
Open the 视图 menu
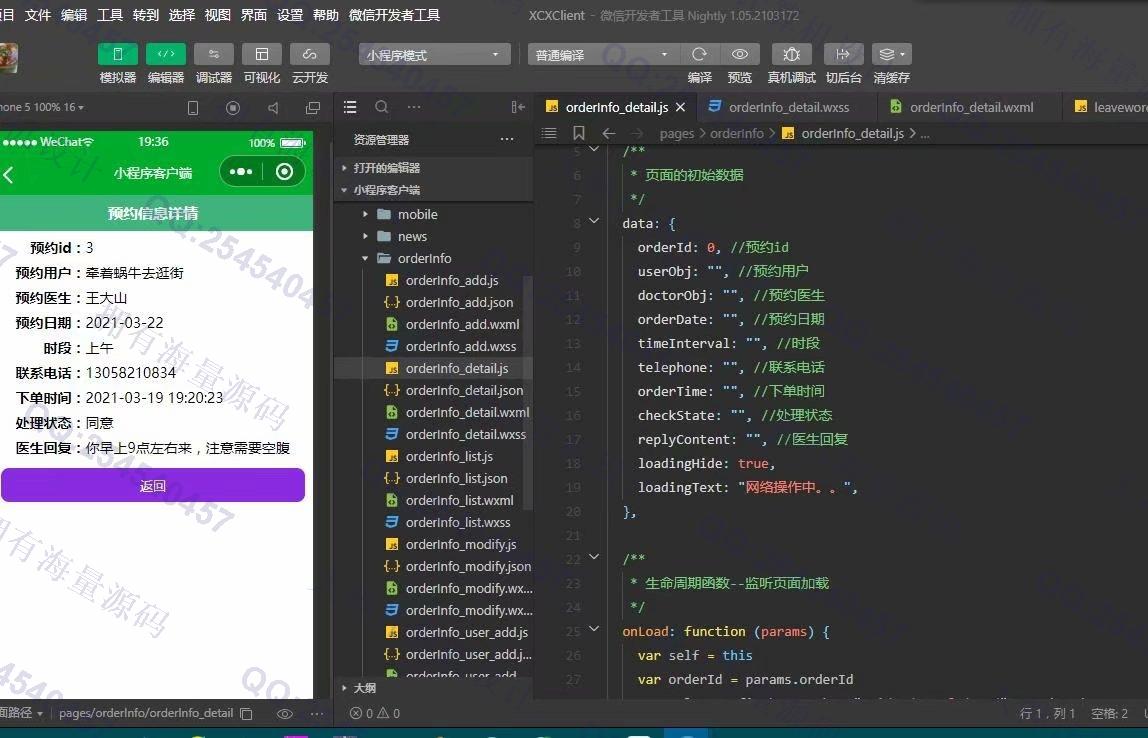coord(217,15)
